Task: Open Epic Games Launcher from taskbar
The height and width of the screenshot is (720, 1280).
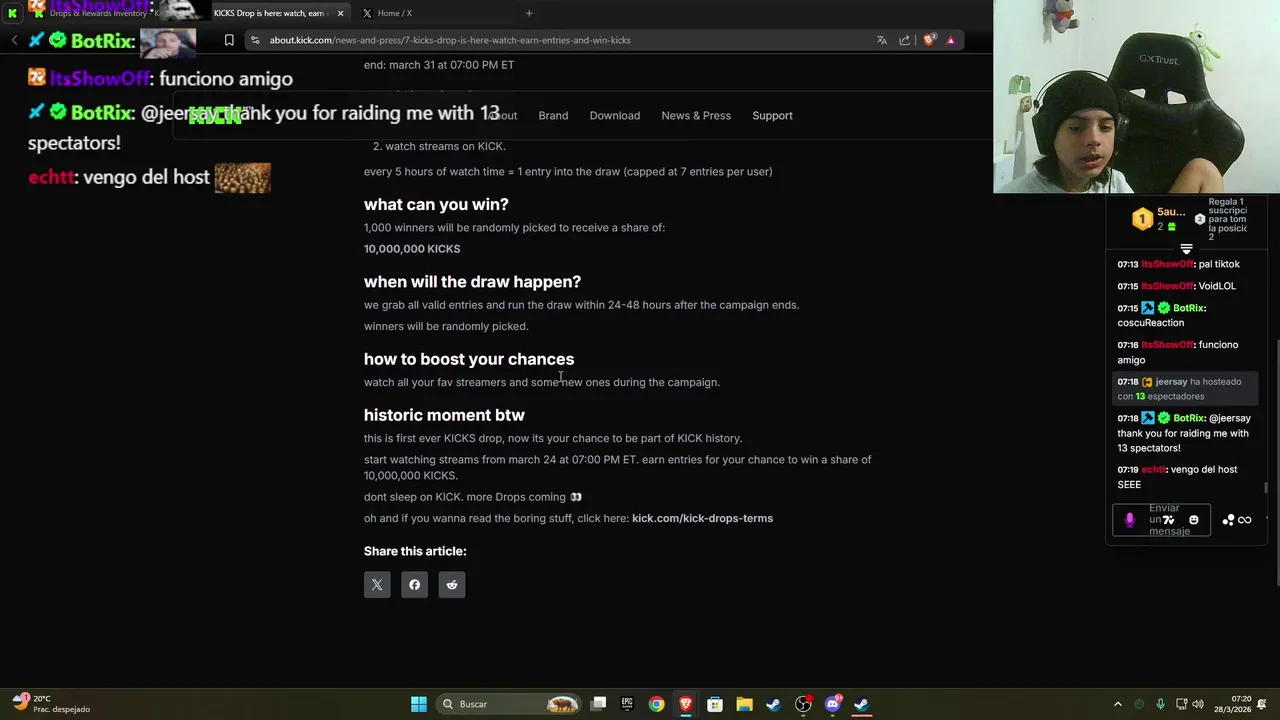Action: [x=627, y=704]
